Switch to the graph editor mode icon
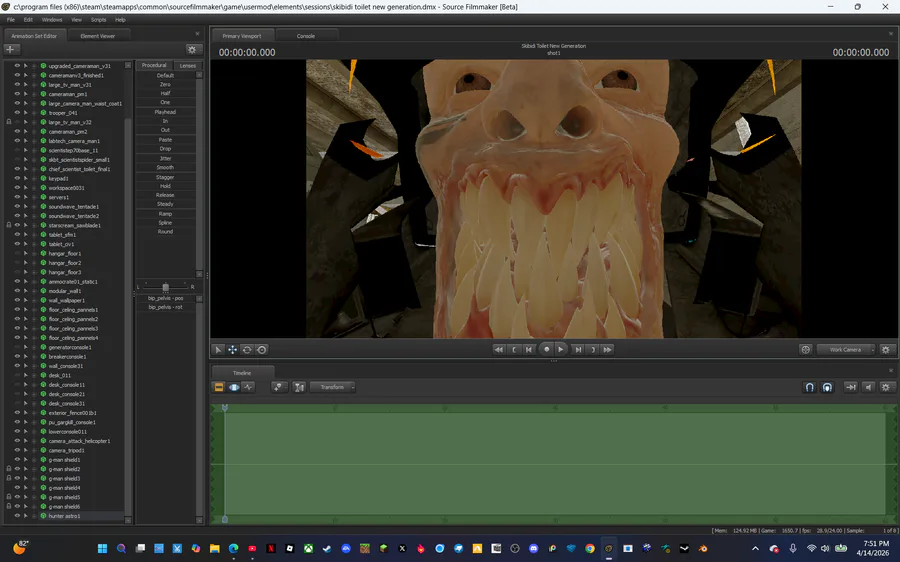900x562 pixels. [248, 387]
